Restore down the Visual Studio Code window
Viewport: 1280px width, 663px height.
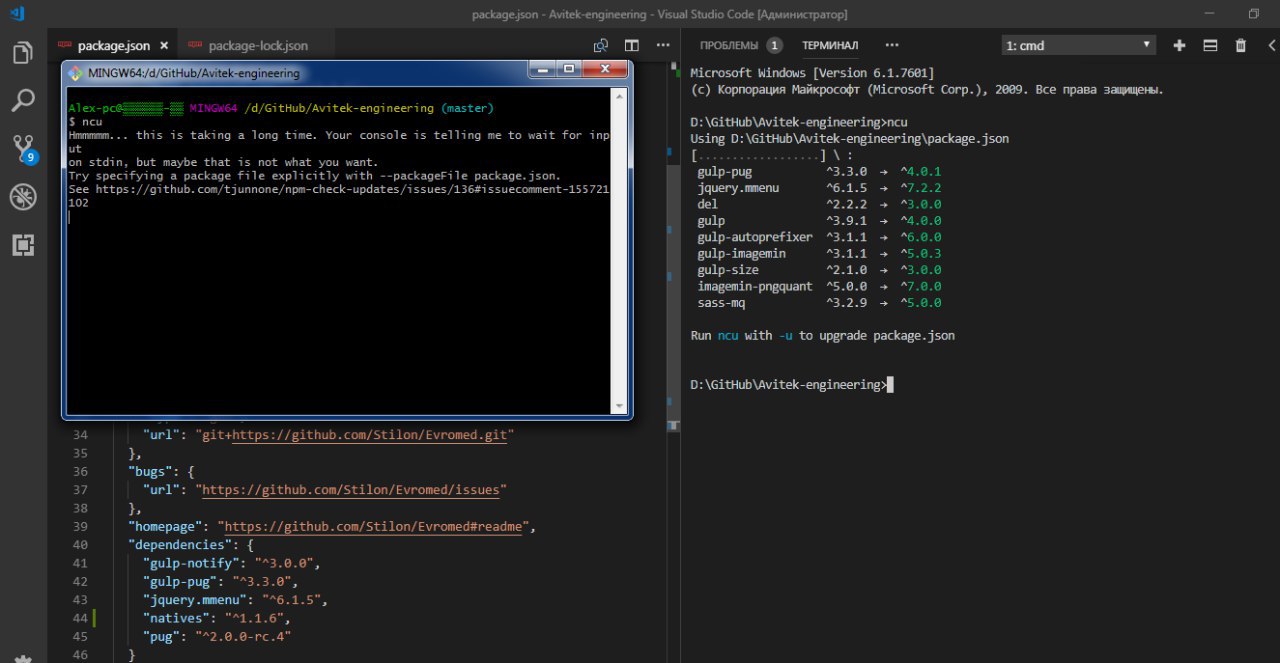point(1254,14)
